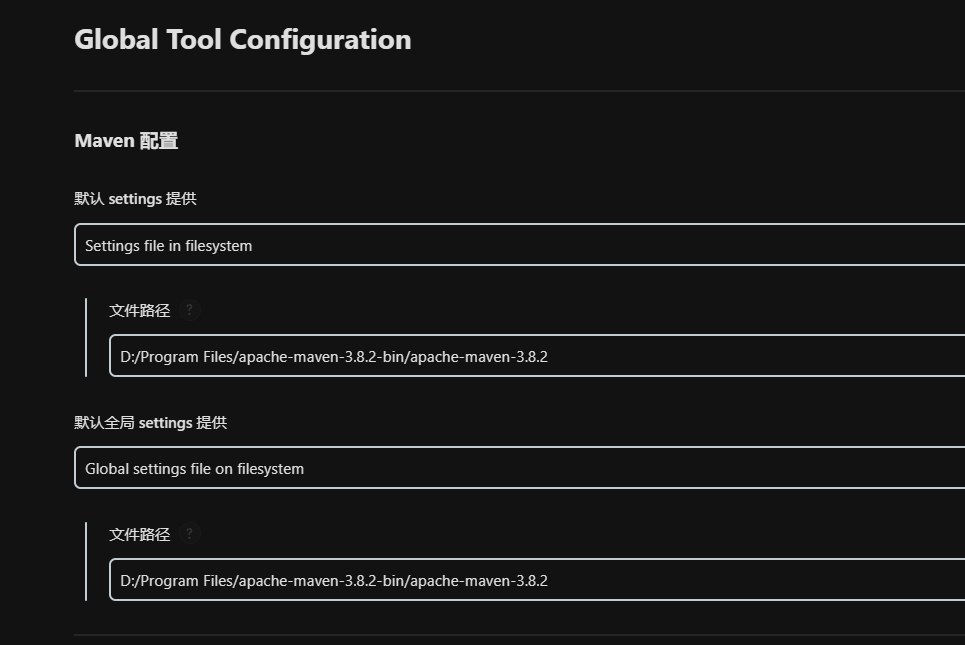Click vertical indent bar beside first file path
This screenshot has height=645, width=965.
point(86,337)
